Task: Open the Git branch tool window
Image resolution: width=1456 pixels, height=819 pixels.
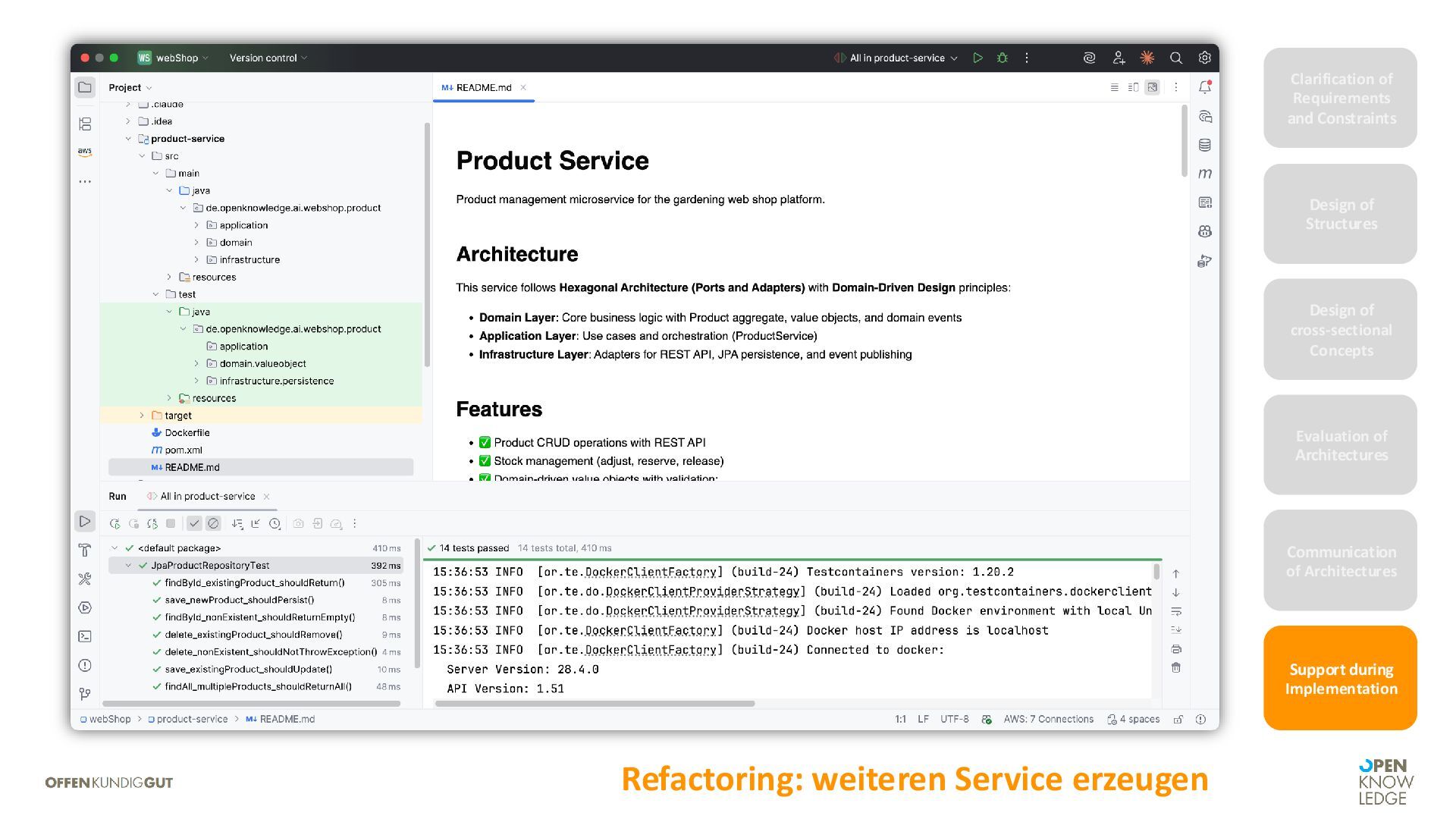Action: tap(85, 694)
